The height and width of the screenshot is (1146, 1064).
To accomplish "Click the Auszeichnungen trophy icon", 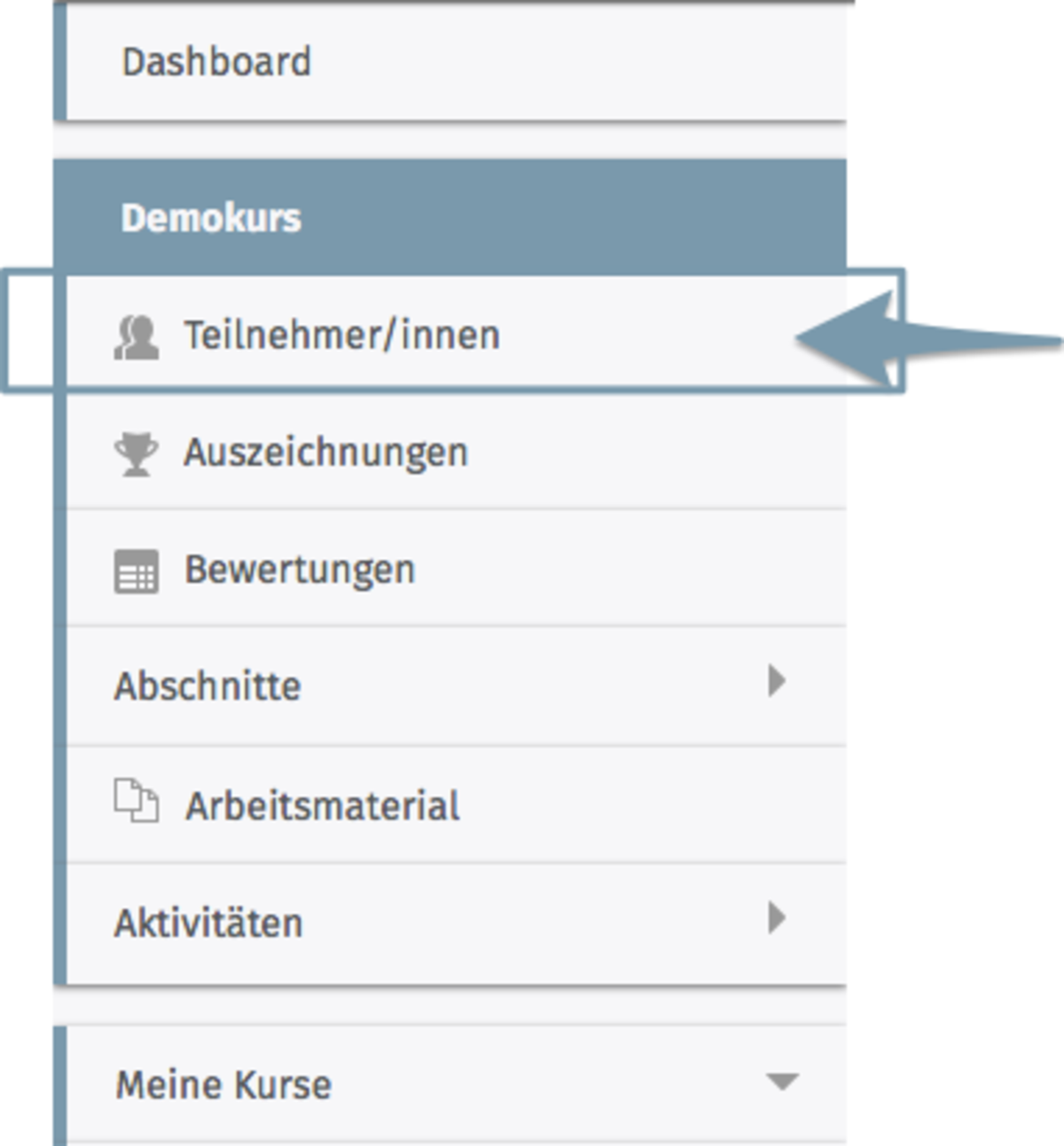I will pos(137,454).
